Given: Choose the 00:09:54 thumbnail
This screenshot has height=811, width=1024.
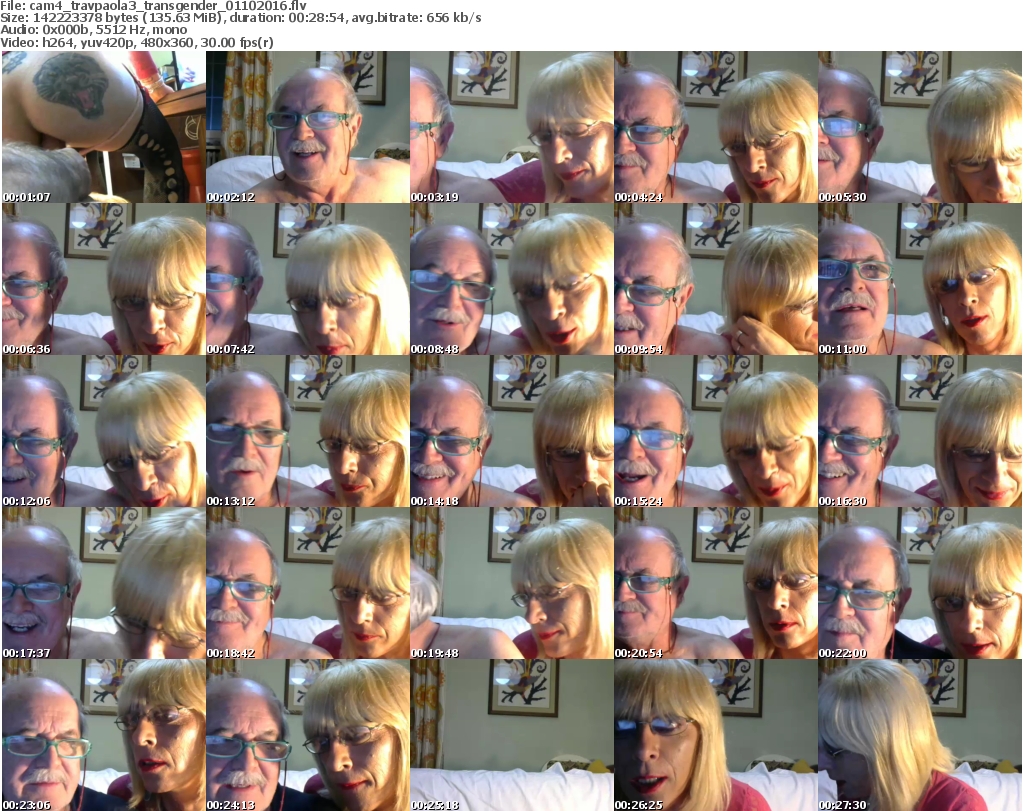Looking at the screenshot, I should [x=716, y=279].
